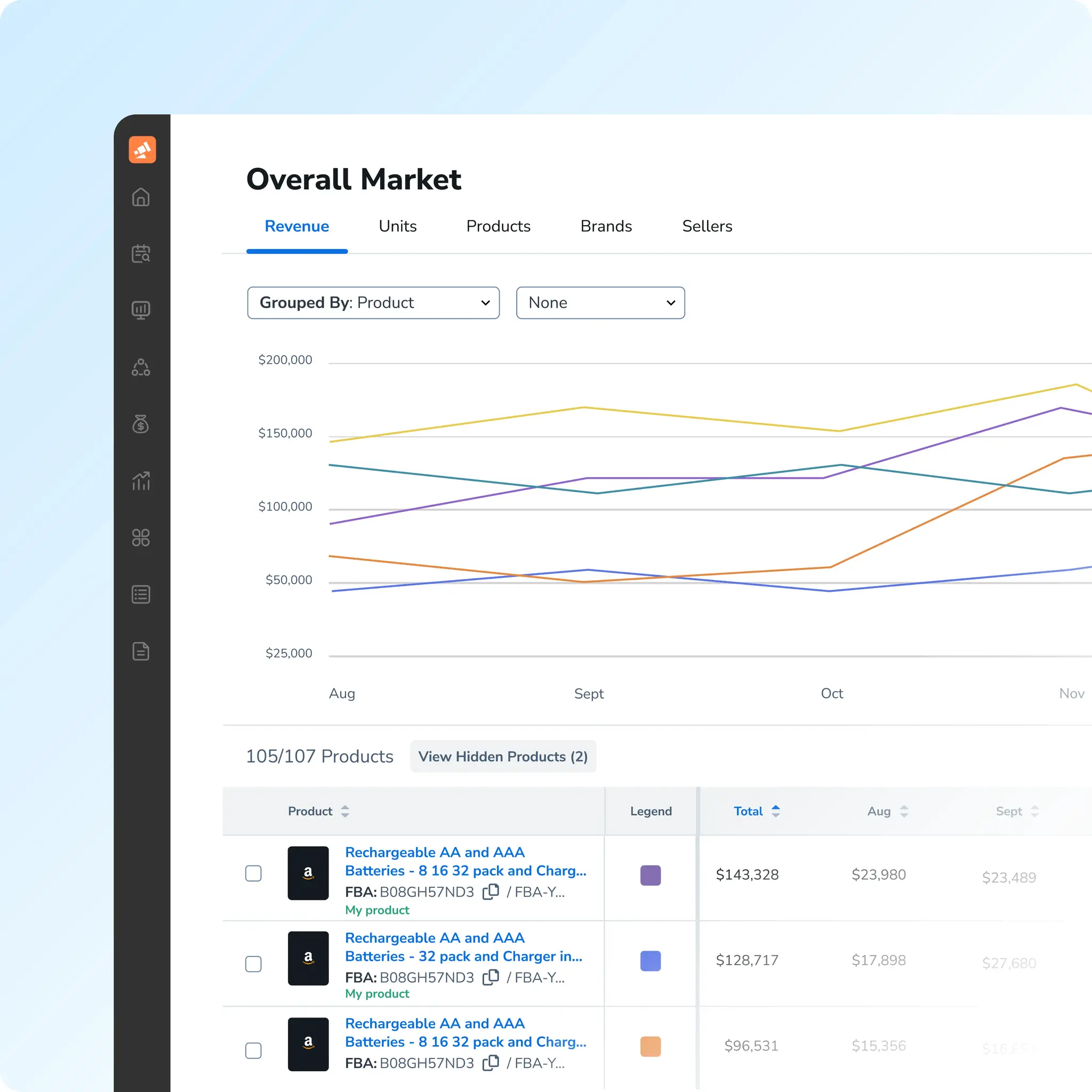Viewport: 1092px width, 1092px height.
Task: Click View Hidden Products (2) button
Action: [x=502, y=756]
